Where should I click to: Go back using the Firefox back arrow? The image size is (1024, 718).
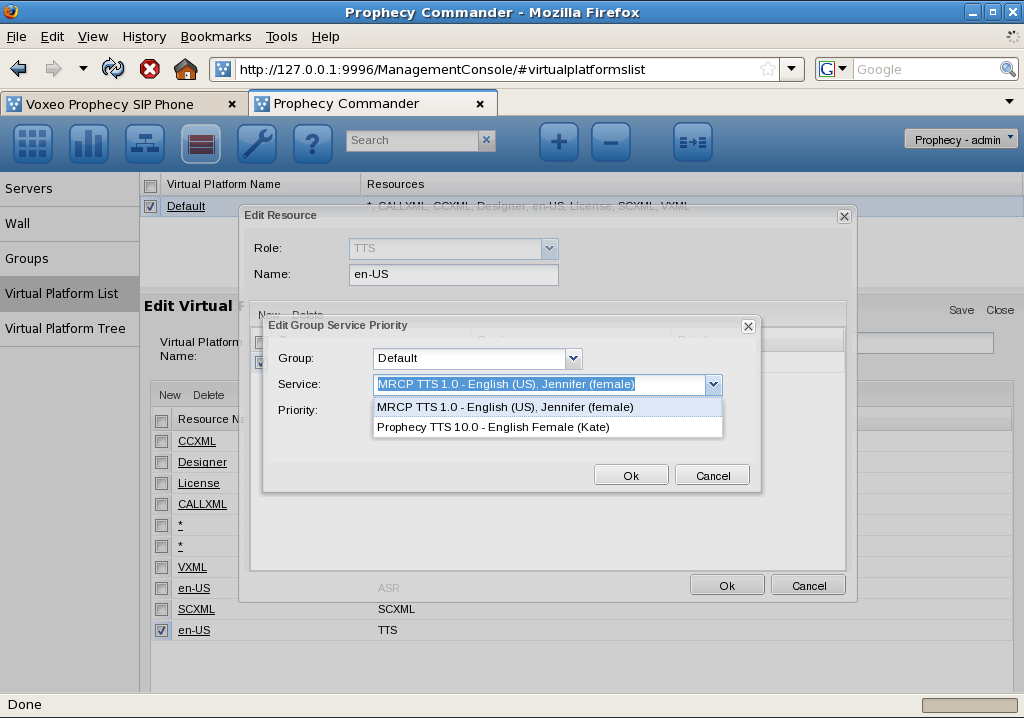click(18, 68)
